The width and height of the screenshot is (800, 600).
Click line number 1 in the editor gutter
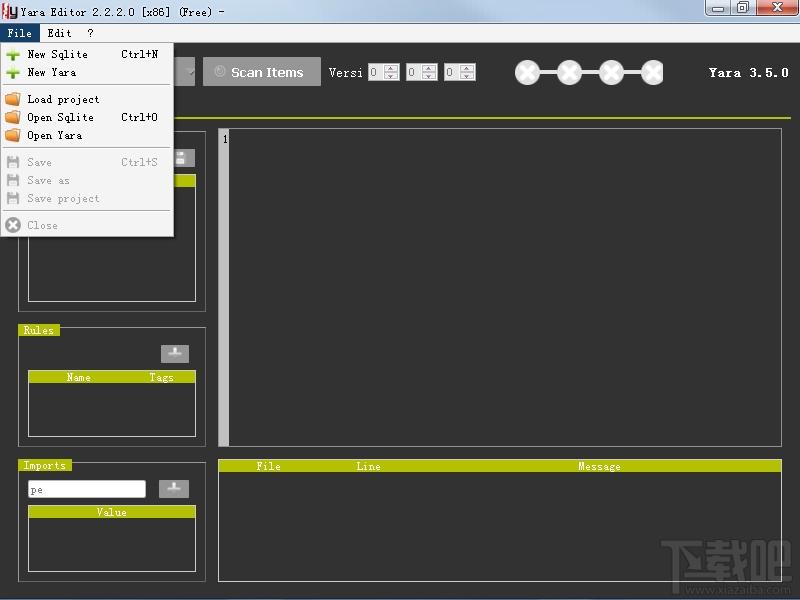tap(225, 139)
